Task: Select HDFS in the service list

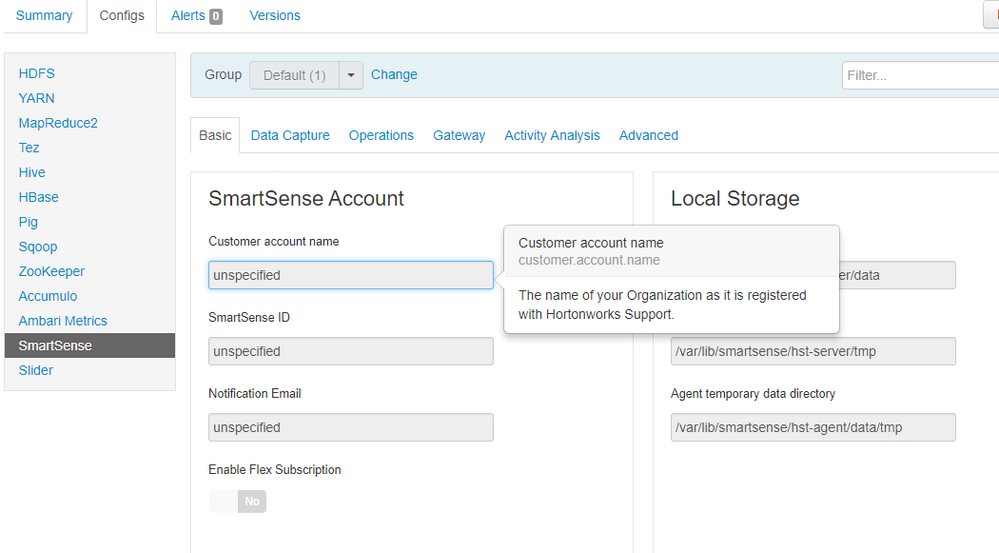Action: point(37,74)
